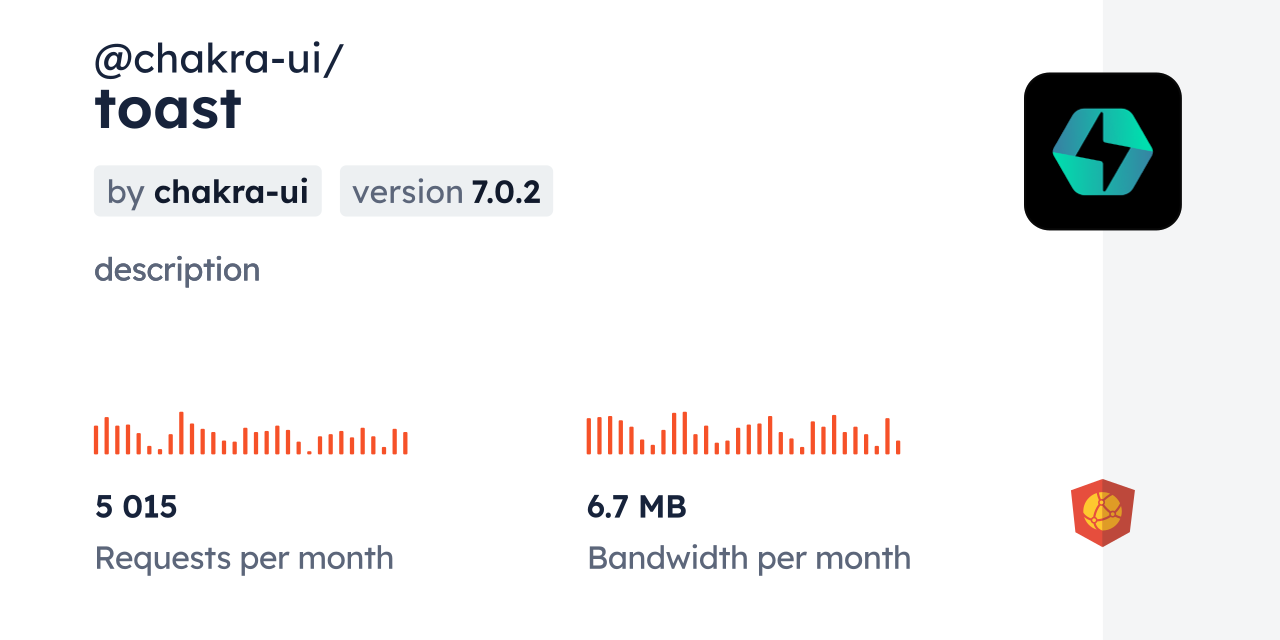Click the description text
1280x640 pixels.
pyautogui.click(x=177, y=270)
